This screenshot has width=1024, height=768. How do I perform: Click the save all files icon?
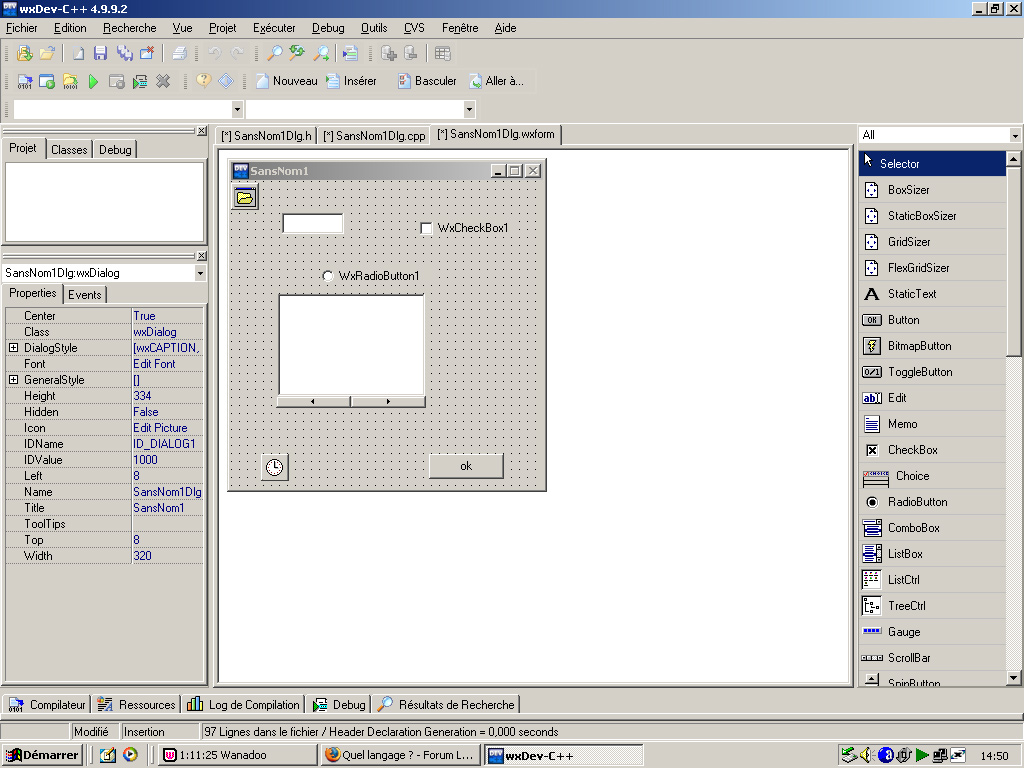coord(124,54)
